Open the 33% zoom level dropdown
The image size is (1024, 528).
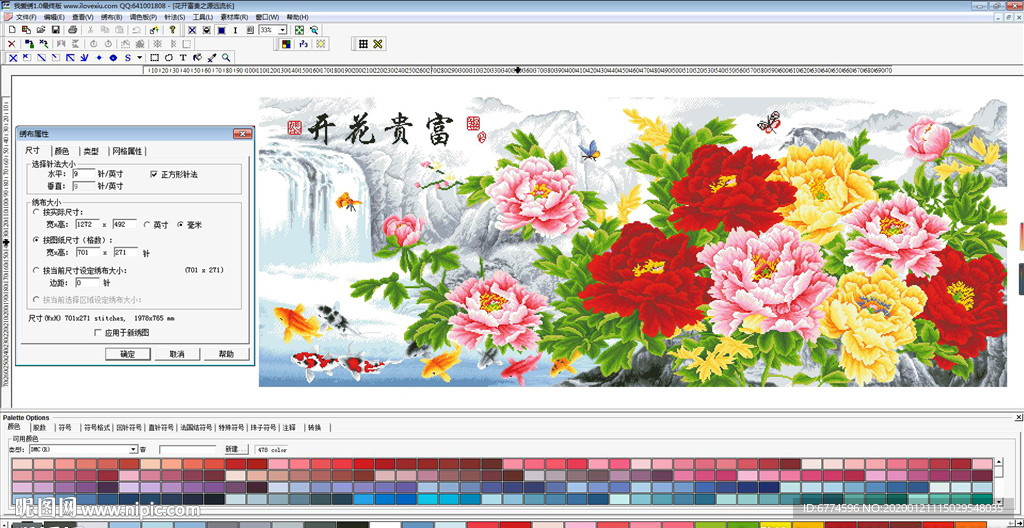pos(282,30)
